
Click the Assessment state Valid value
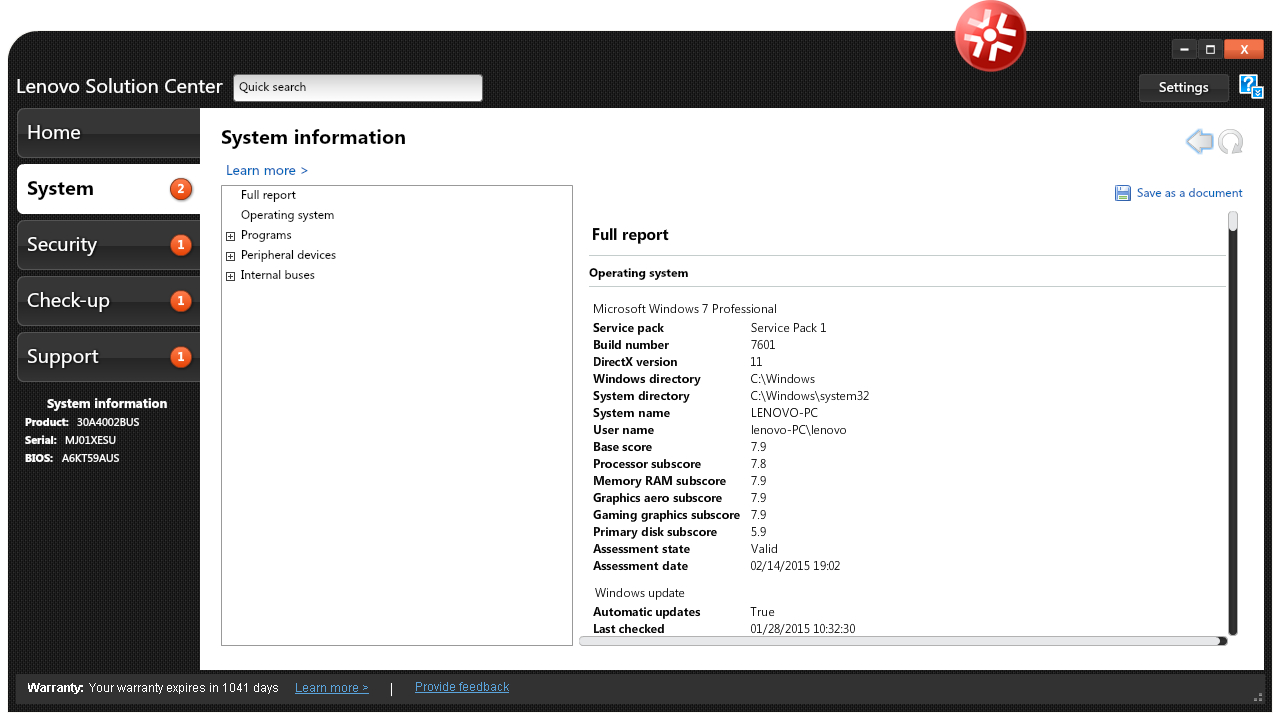764,549
